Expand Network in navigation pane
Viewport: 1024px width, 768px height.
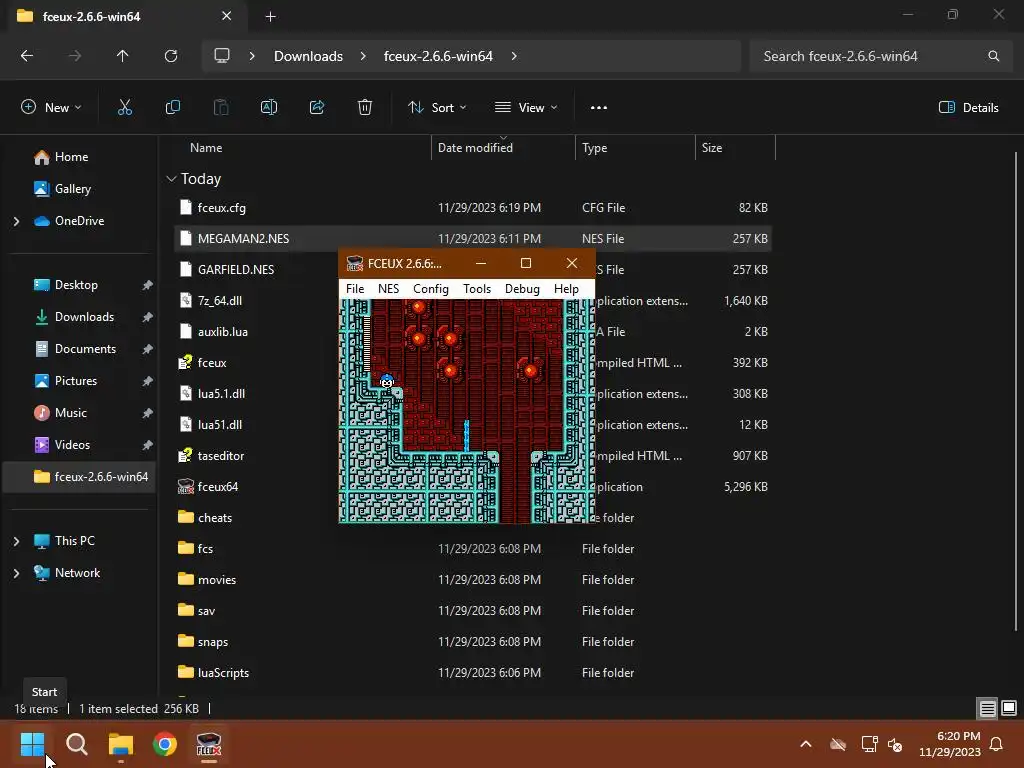16,573
